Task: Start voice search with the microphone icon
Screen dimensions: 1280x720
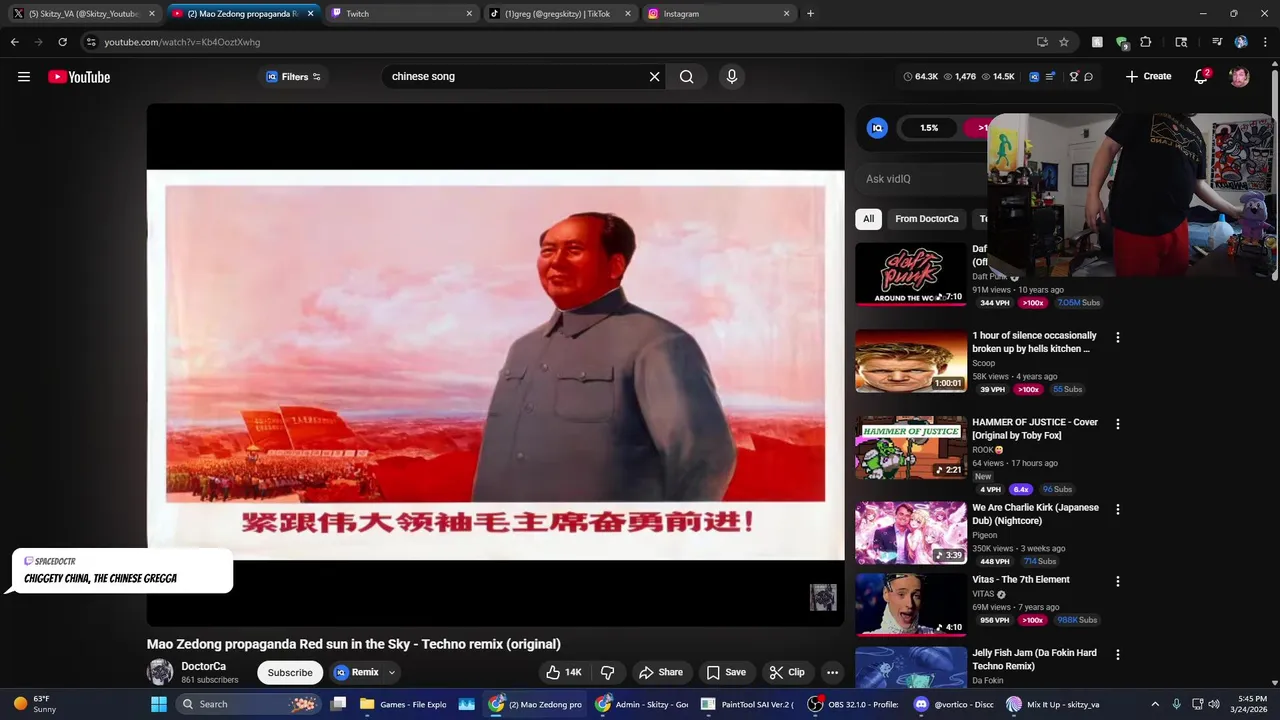Action: tap(732, 77)
